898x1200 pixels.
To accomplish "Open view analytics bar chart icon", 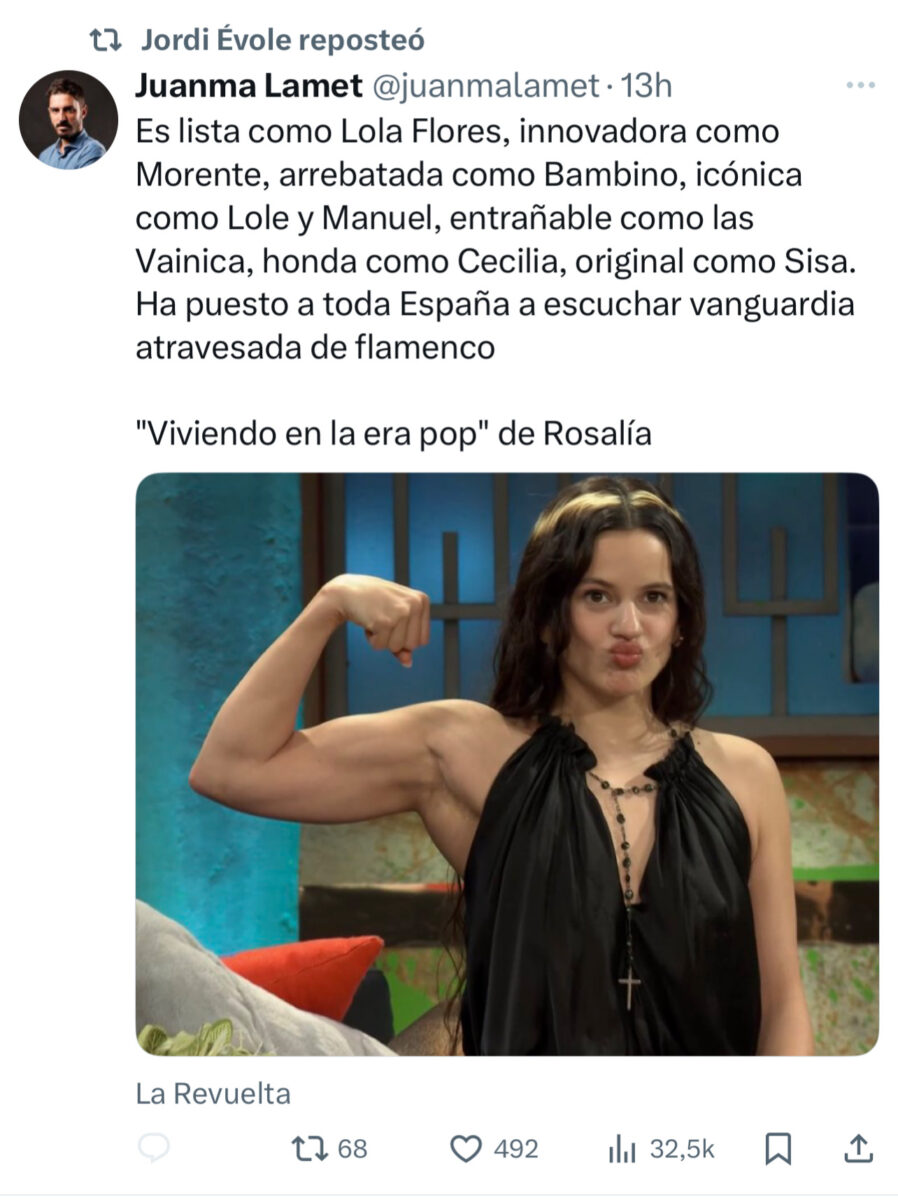I will [x=623, y=1149].
